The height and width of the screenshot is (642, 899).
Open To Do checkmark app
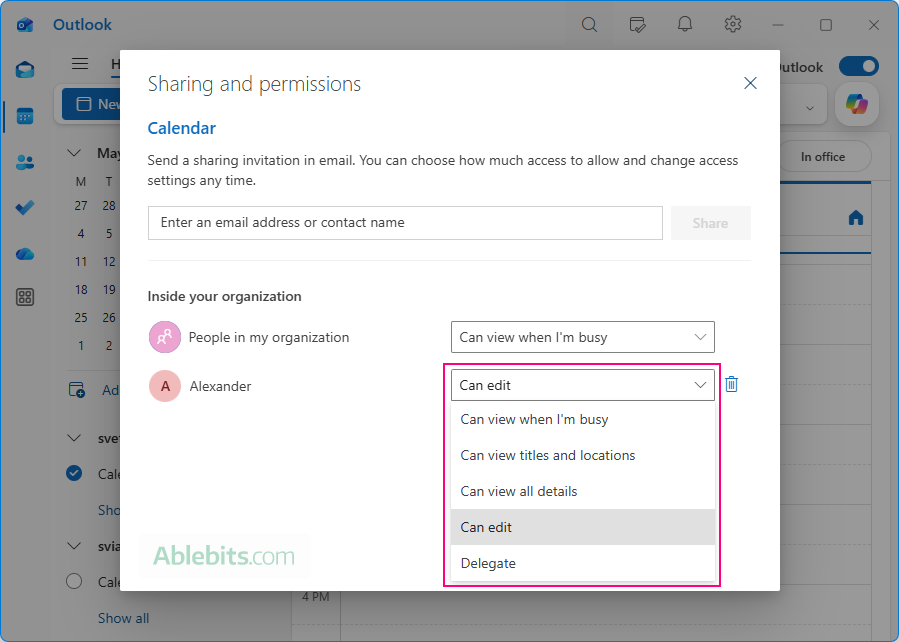tap(25, 208)
